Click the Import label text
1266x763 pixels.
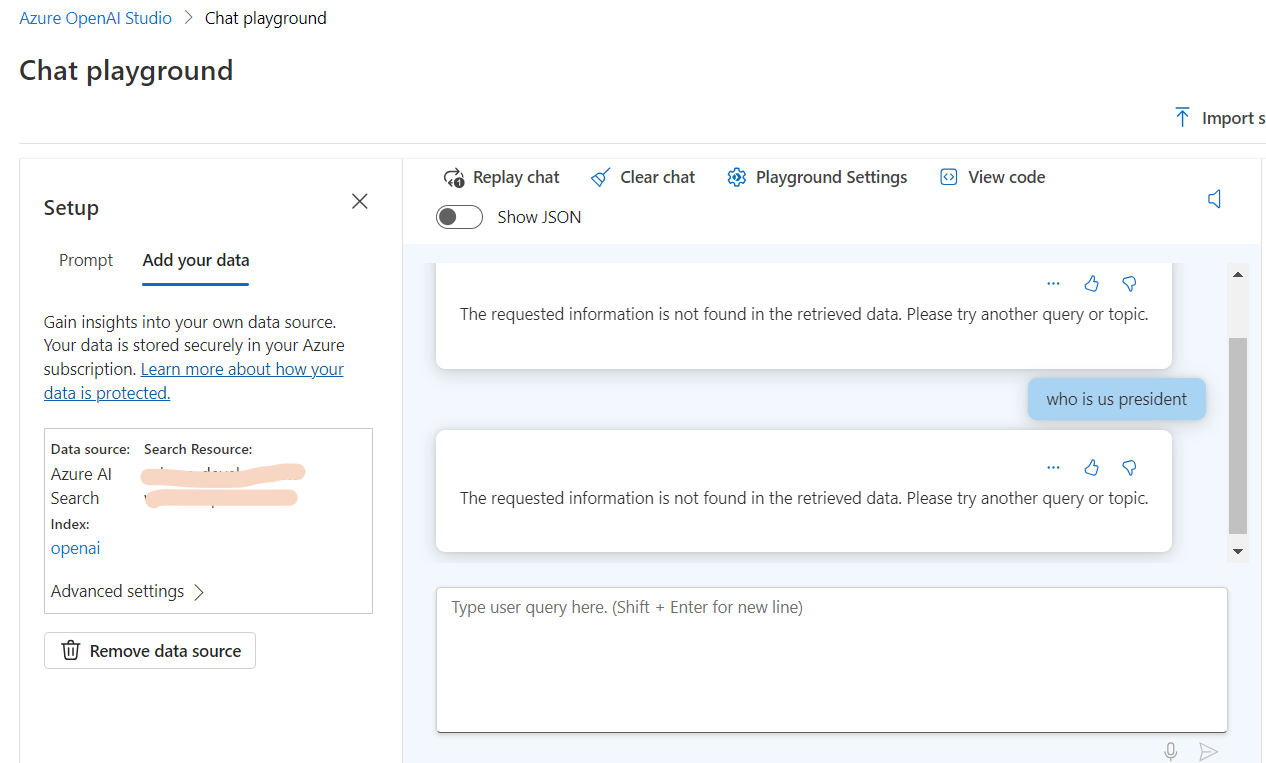pos(1234,118)
